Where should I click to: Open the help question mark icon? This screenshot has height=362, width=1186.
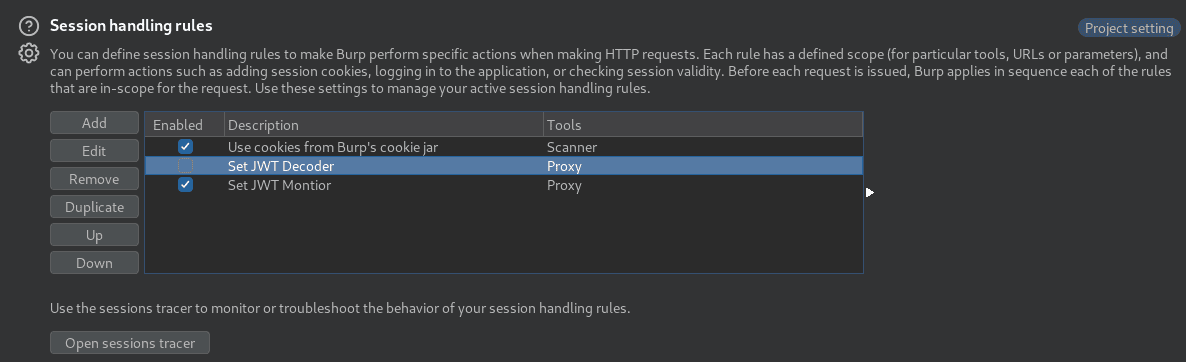(28, 26)
